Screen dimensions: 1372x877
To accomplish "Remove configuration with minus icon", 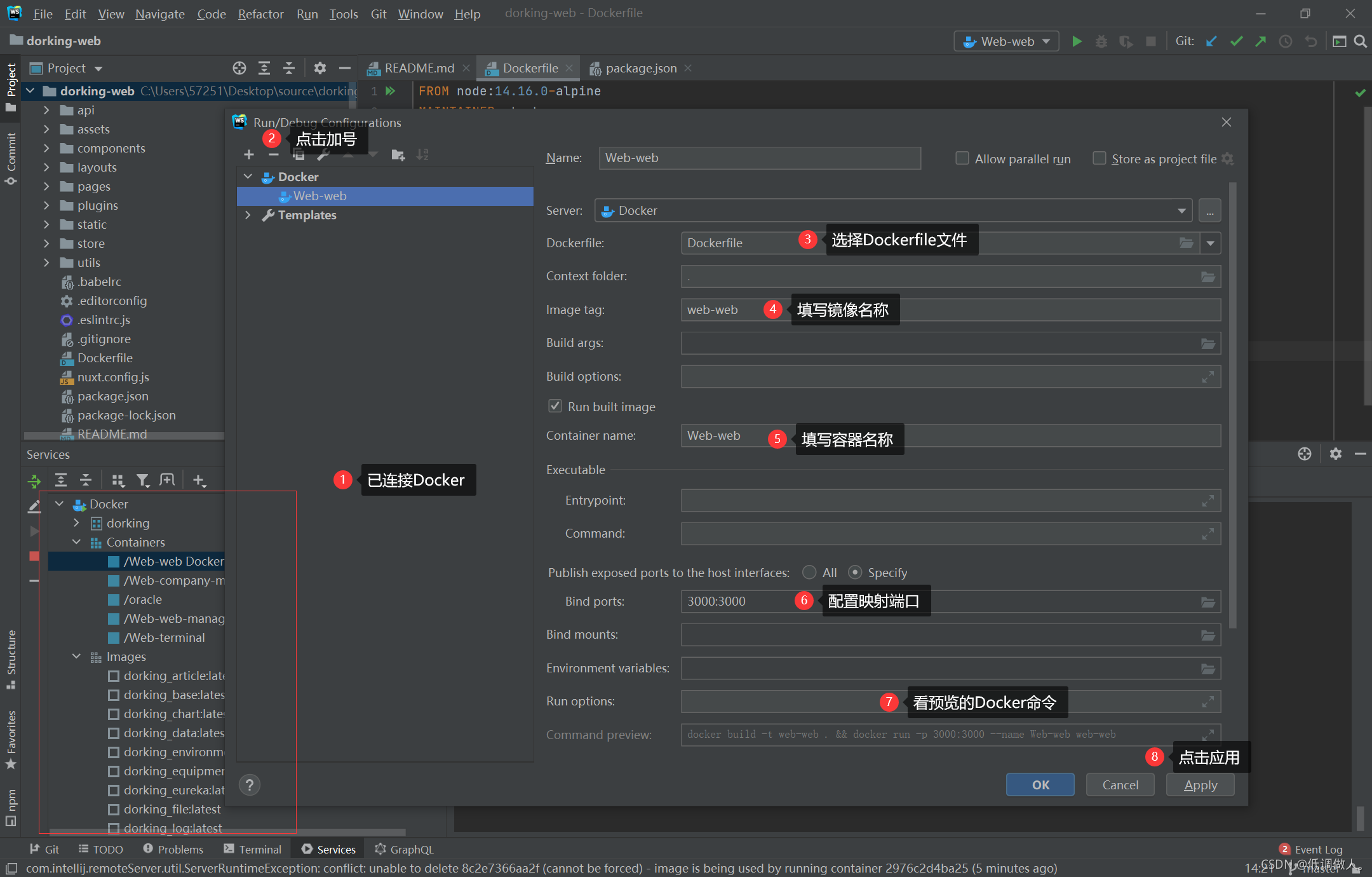I will 274,154.
